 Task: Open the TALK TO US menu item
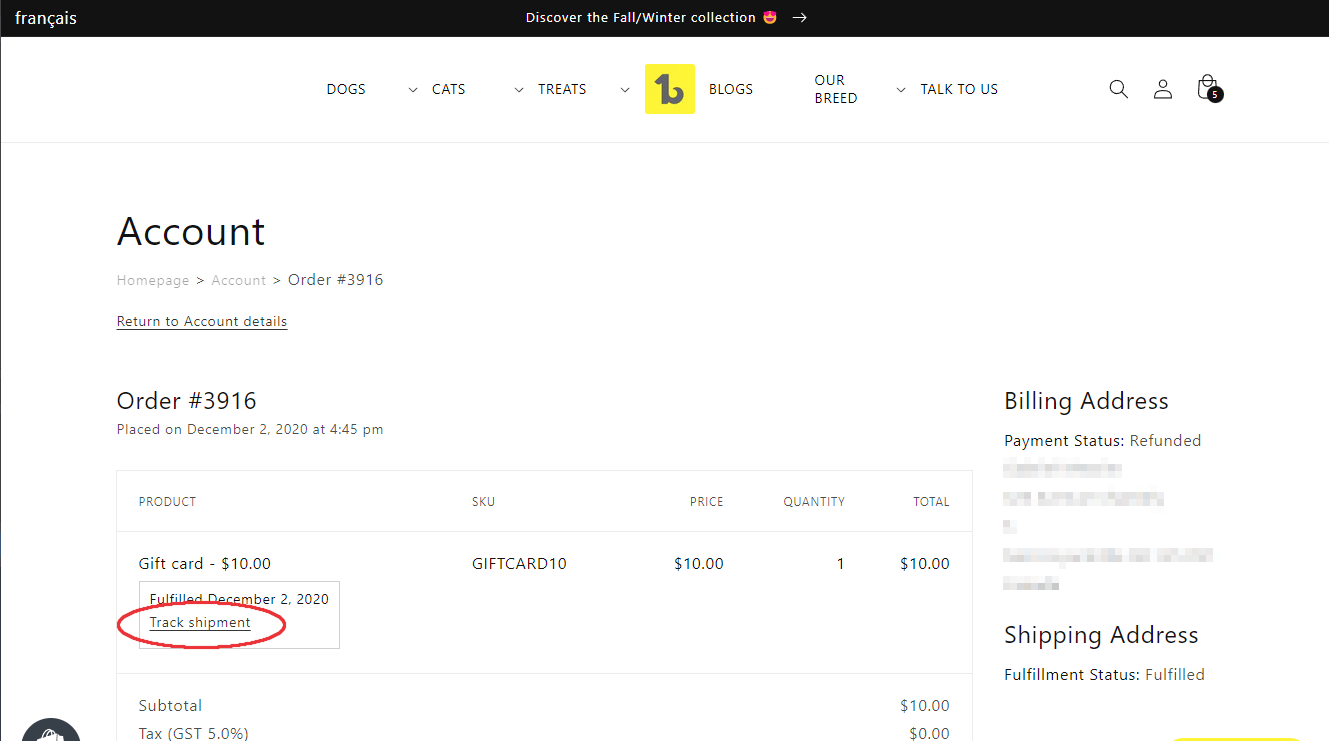click(x=958, y=89)
